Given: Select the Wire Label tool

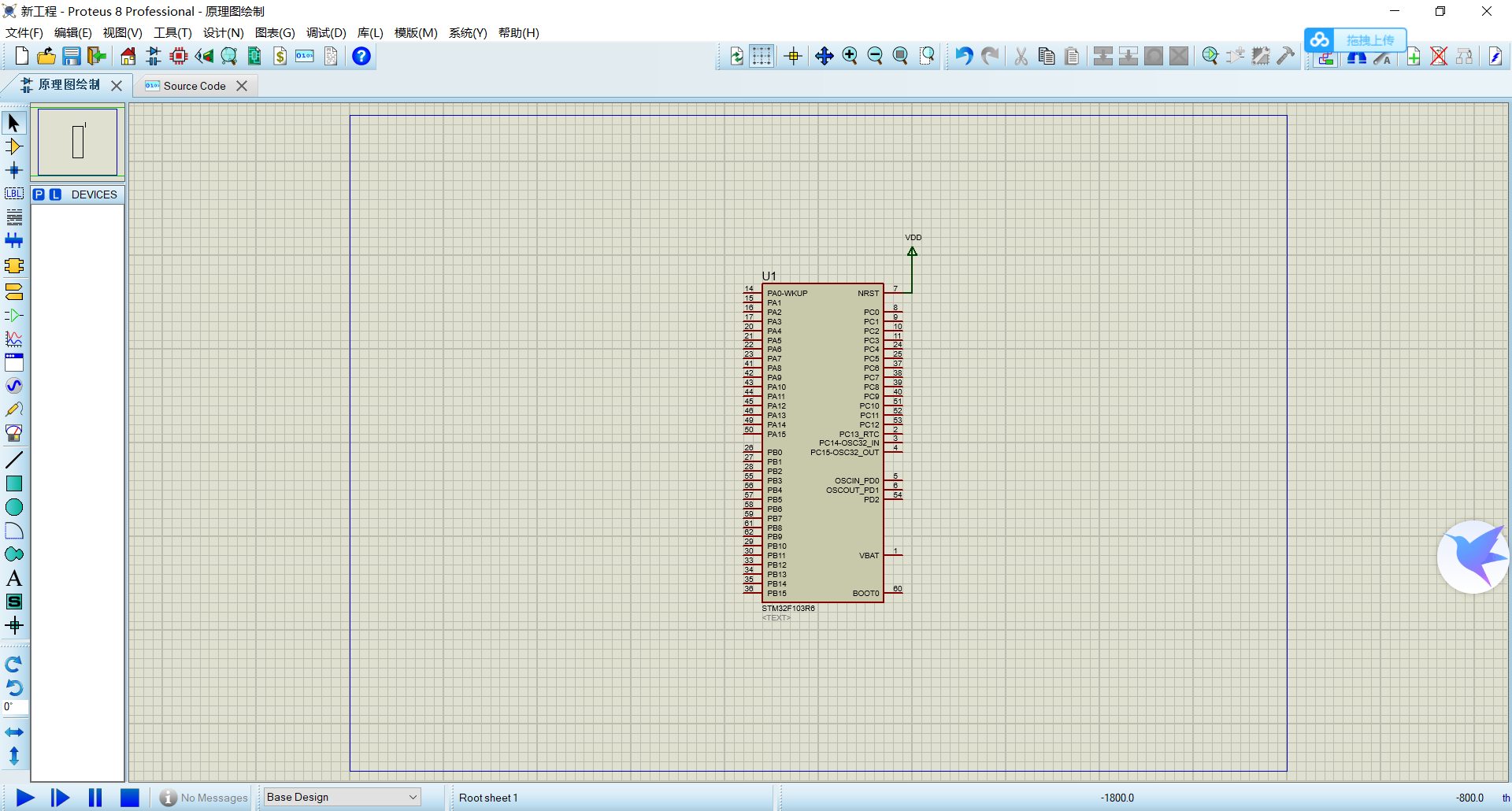Looking at the screenshot, I should 14,193.
